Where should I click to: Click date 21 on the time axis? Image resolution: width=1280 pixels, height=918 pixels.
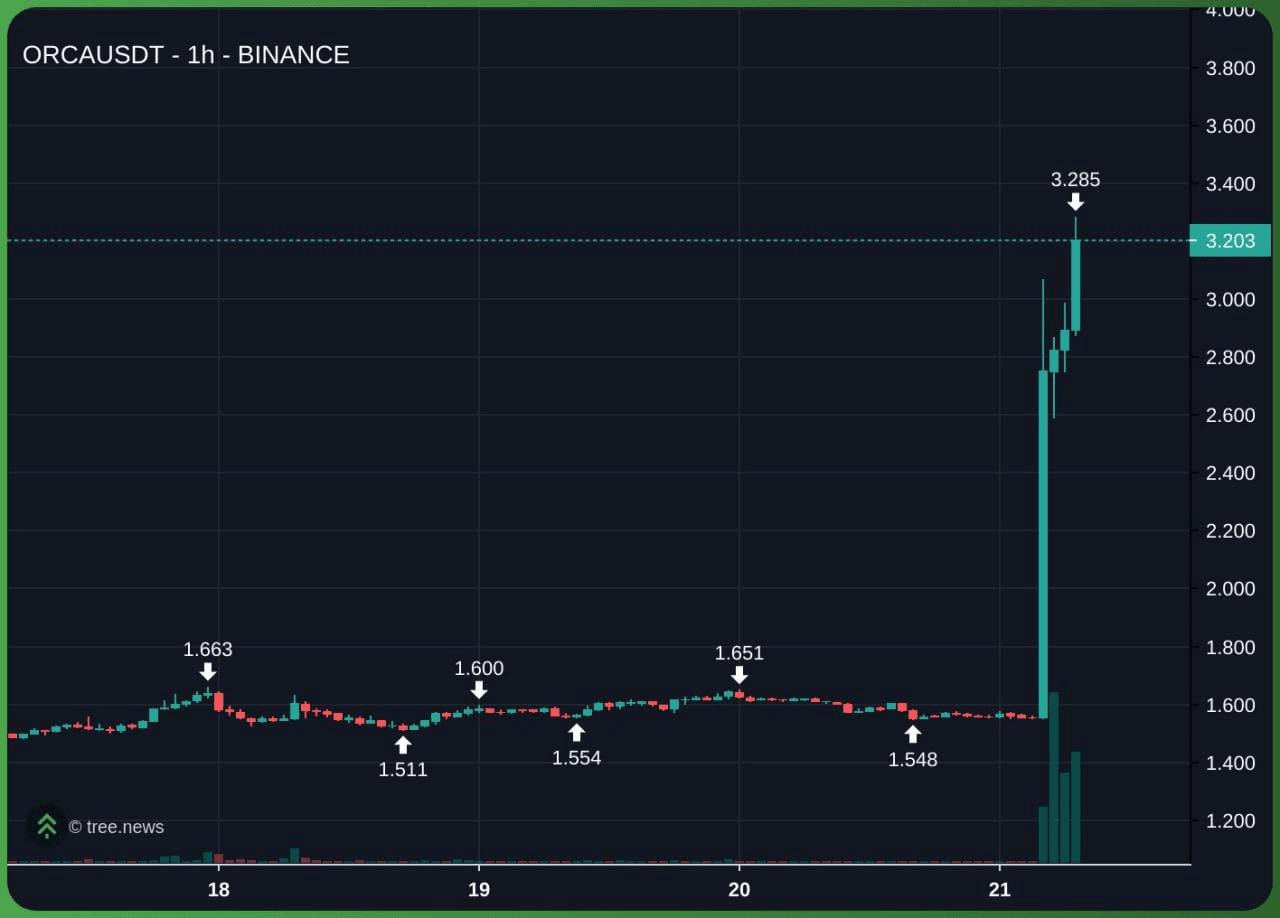[x=999, y=890]
